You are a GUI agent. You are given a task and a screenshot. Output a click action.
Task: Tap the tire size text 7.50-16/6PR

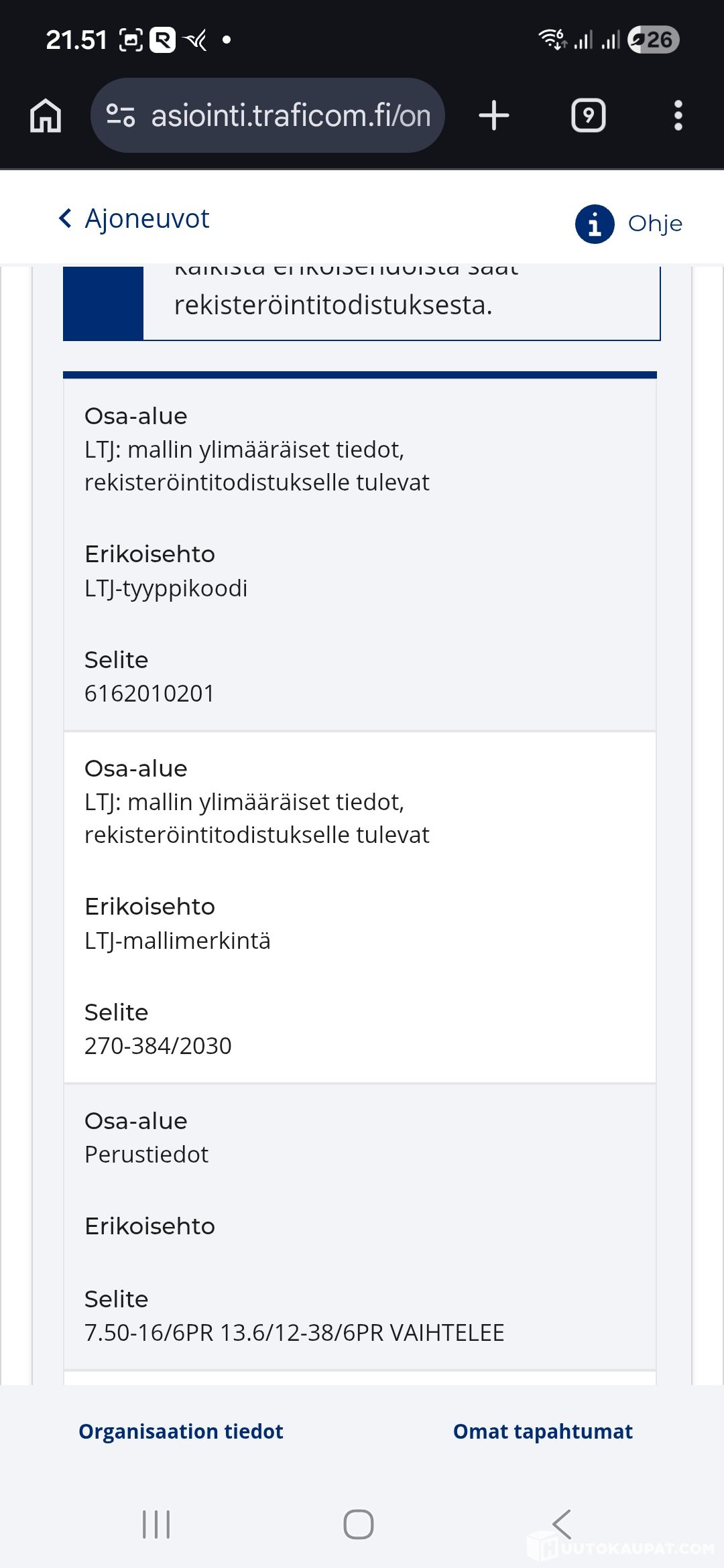point(149,1333)
